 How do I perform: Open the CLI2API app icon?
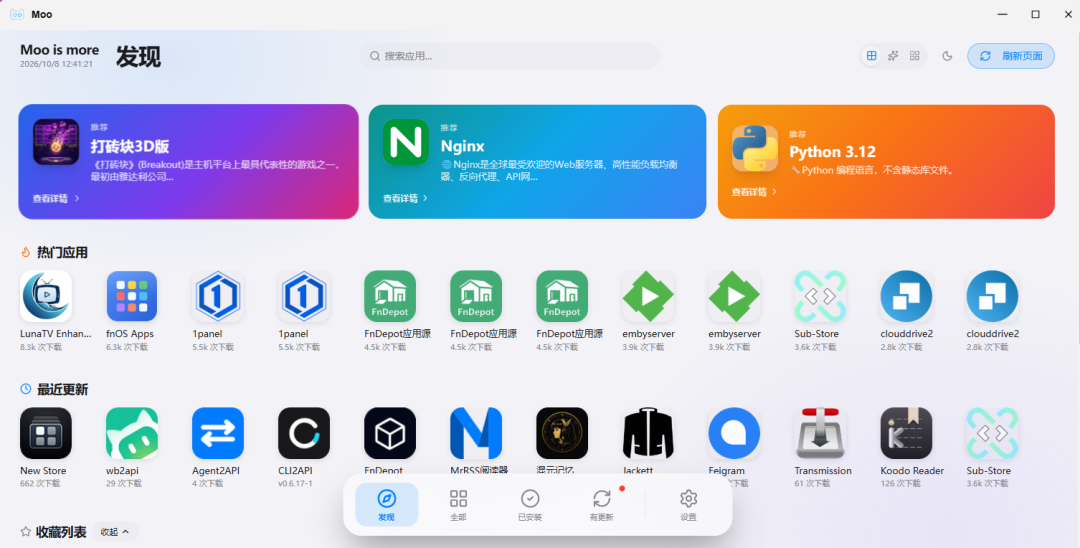304,433
